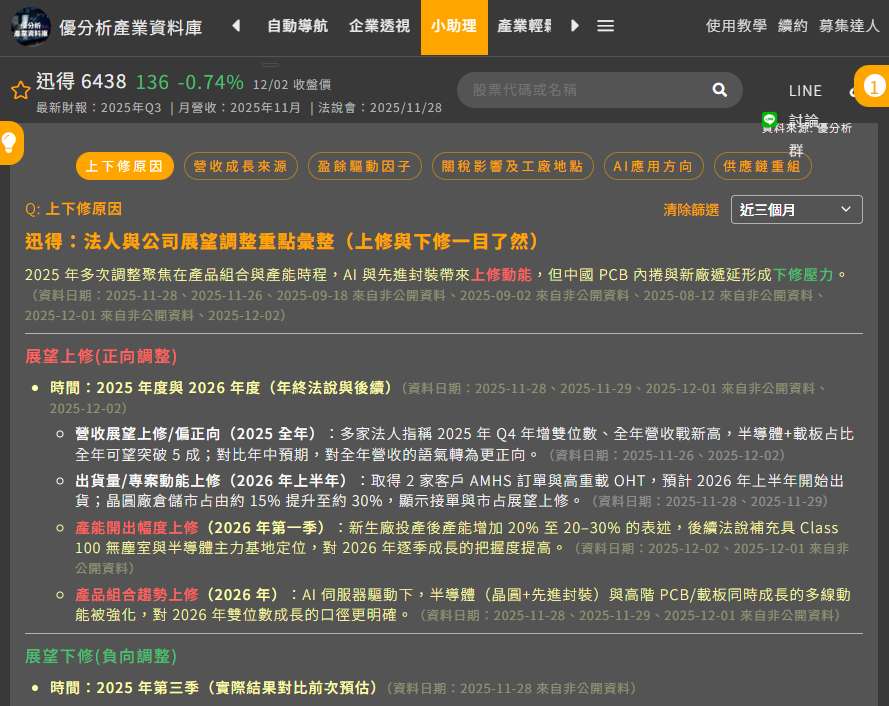The width and height of the screenshot is (889, 706).
Task: Open the orange notification badge on the right
Action: (874, 87)
